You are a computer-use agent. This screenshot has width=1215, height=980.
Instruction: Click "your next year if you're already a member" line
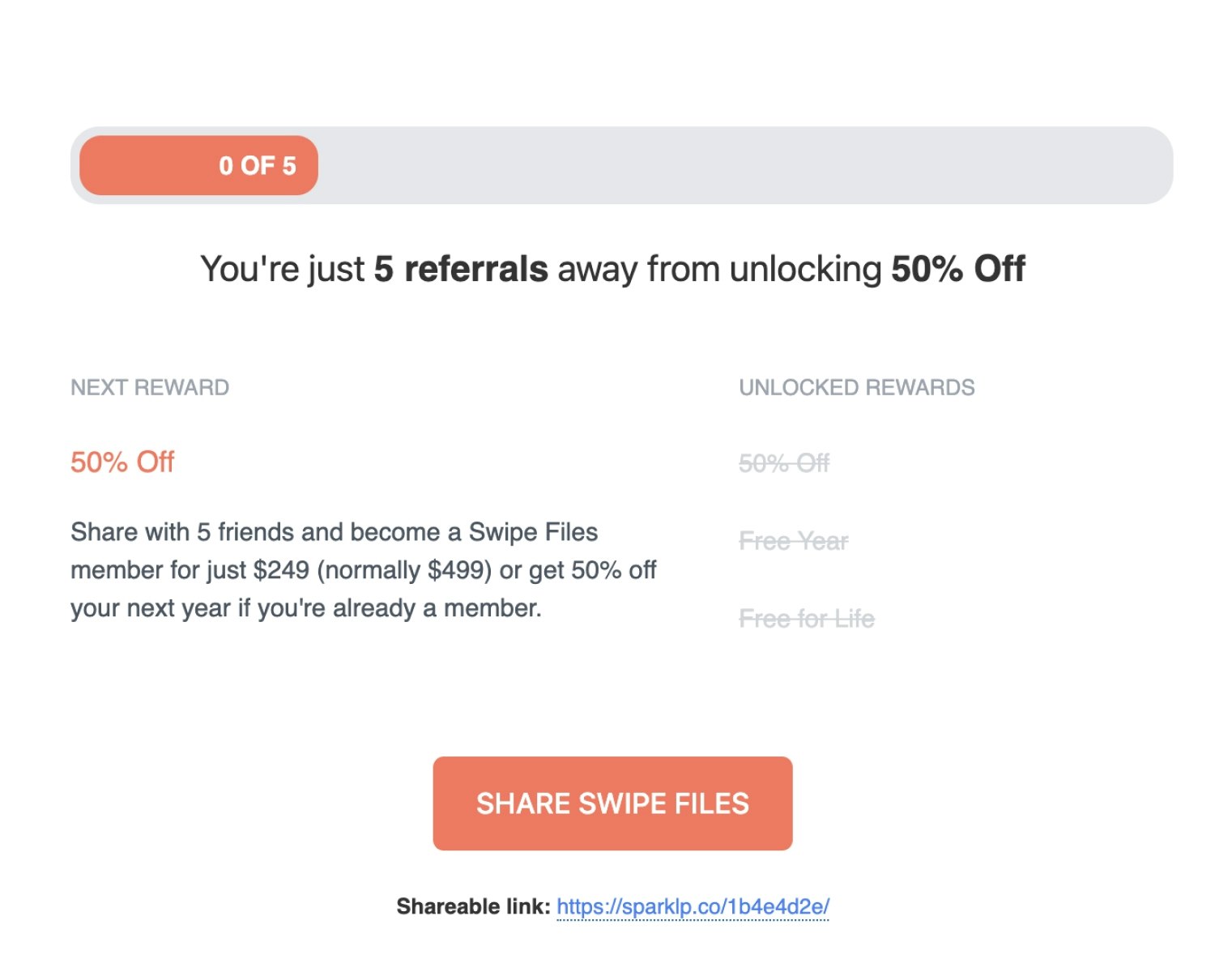tap(305, 608)
